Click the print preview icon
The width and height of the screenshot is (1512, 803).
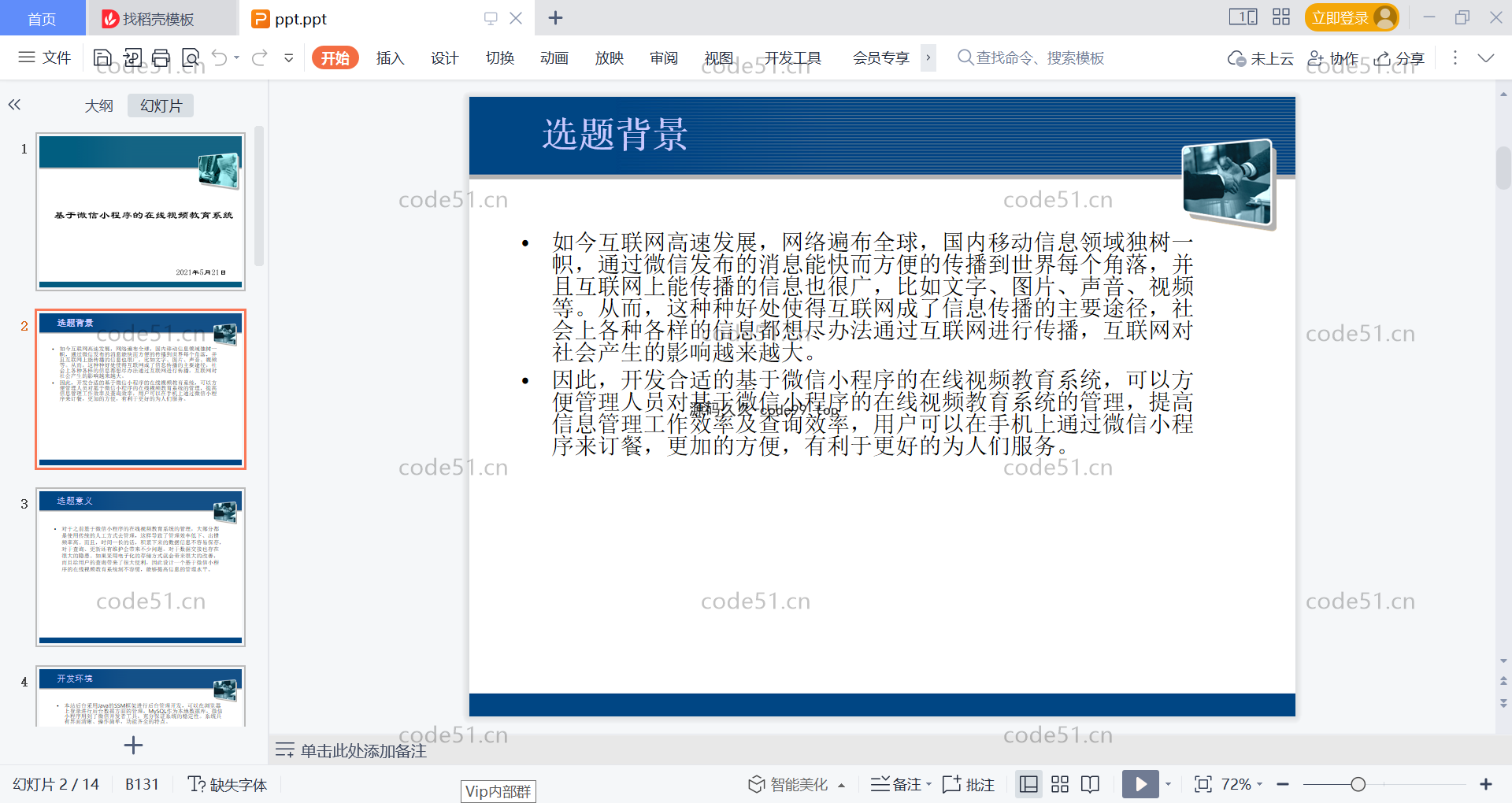pyautogui.click(x=191, y=57)
